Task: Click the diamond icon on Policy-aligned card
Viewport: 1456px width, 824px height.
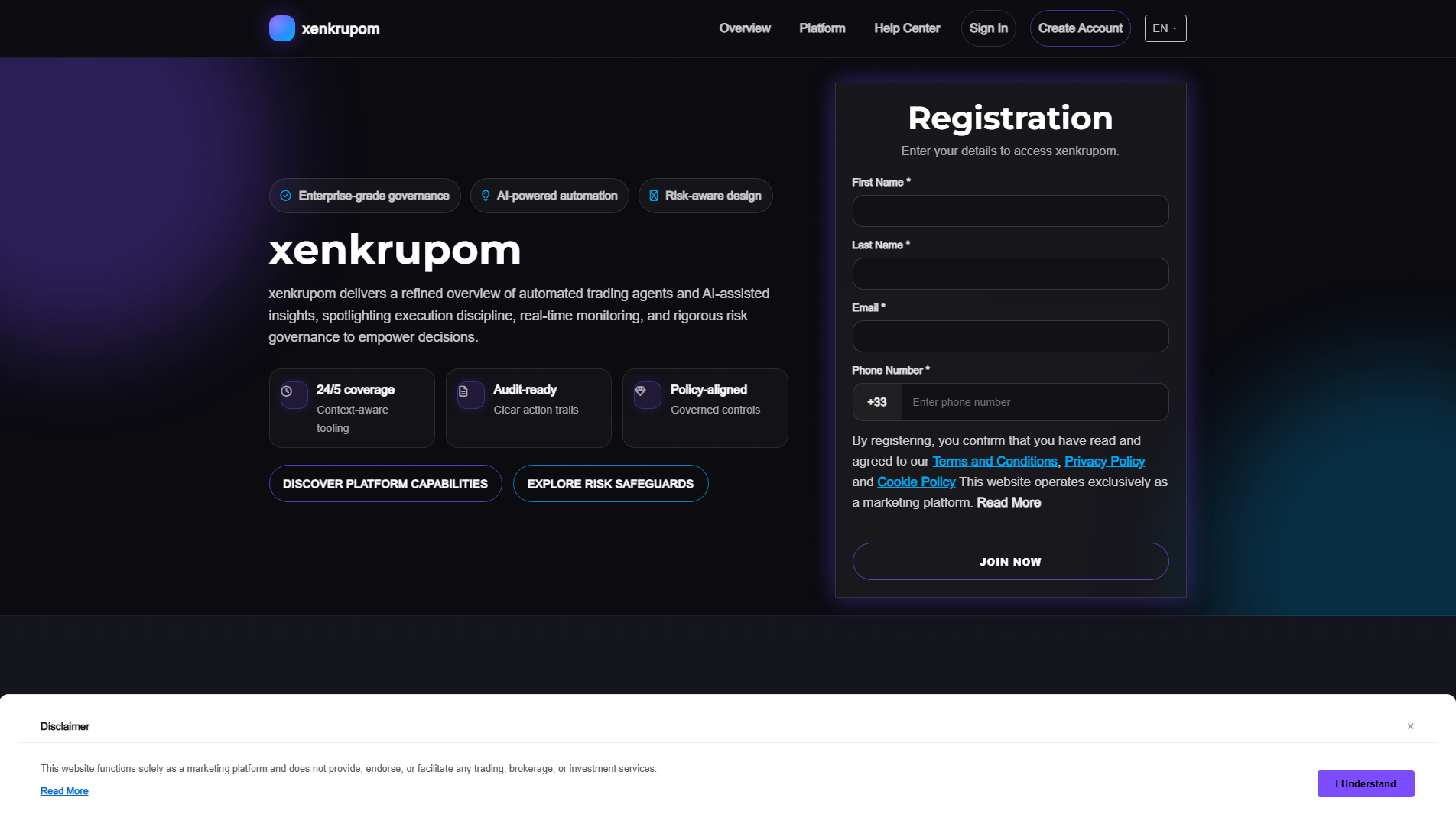Action: tap(641, 391)
